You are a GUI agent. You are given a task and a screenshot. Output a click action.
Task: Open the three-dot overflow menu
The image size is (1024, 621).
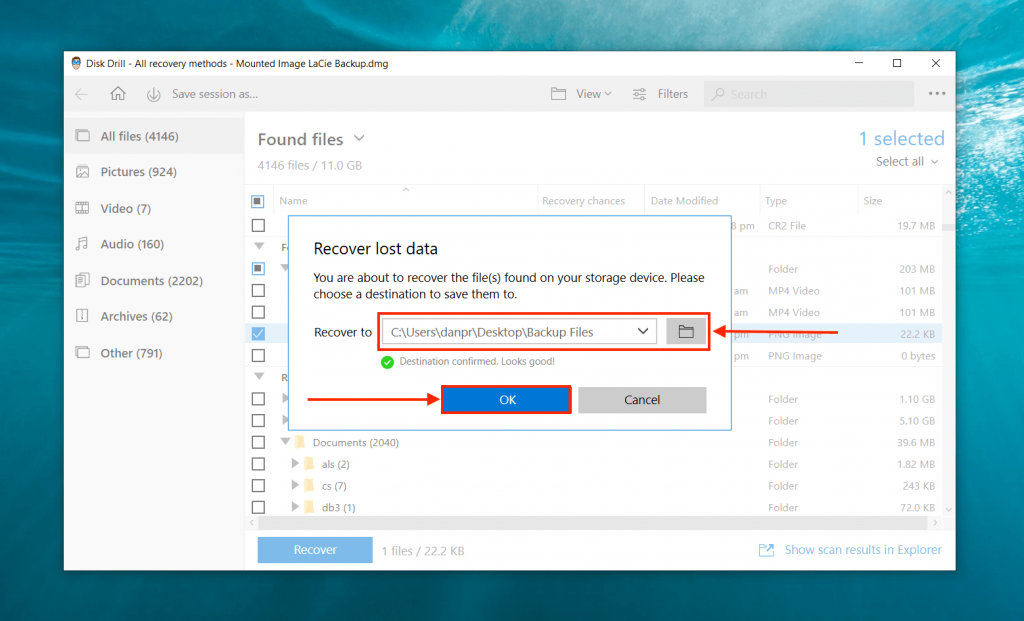pos(936,93)
